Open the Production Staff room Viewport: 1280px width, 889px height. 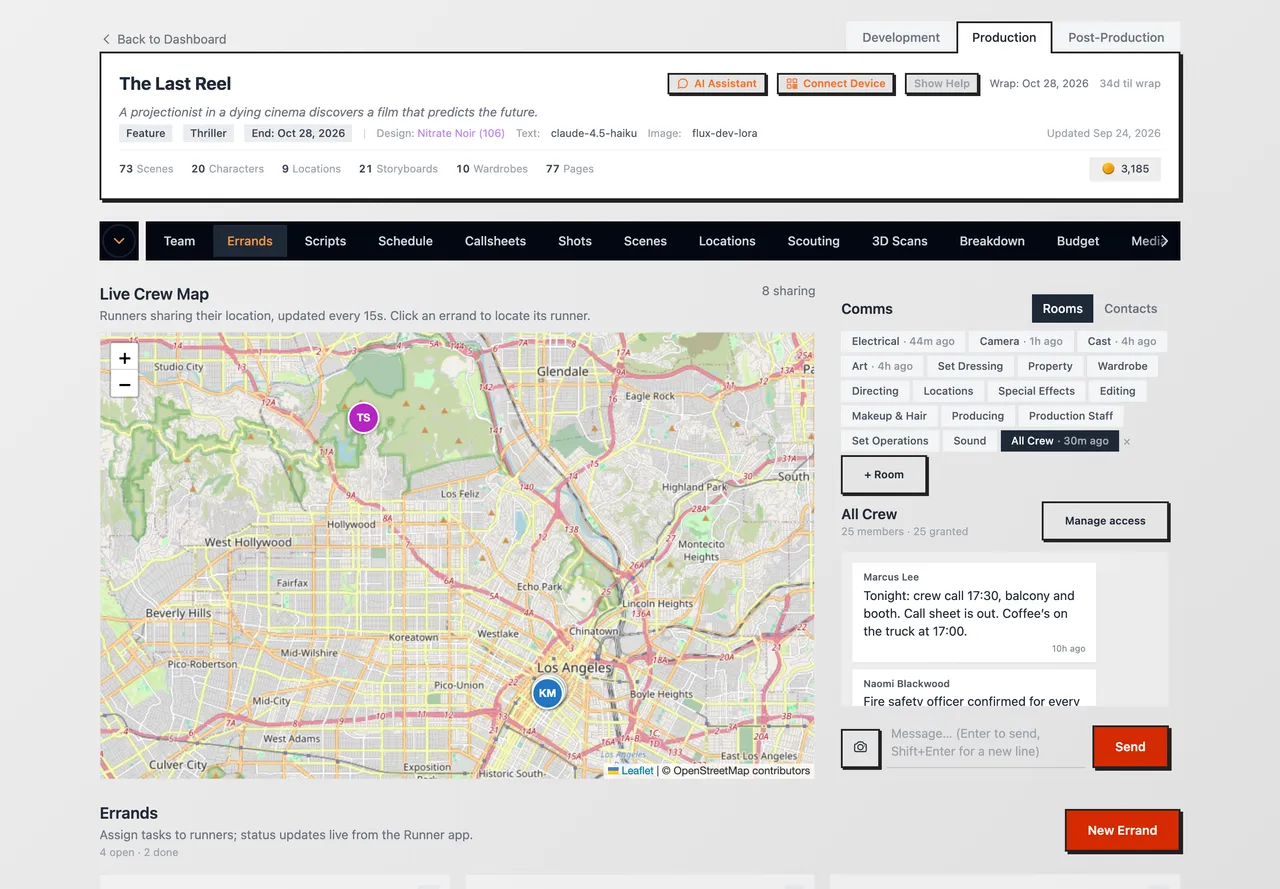[x=1071, y=416]
